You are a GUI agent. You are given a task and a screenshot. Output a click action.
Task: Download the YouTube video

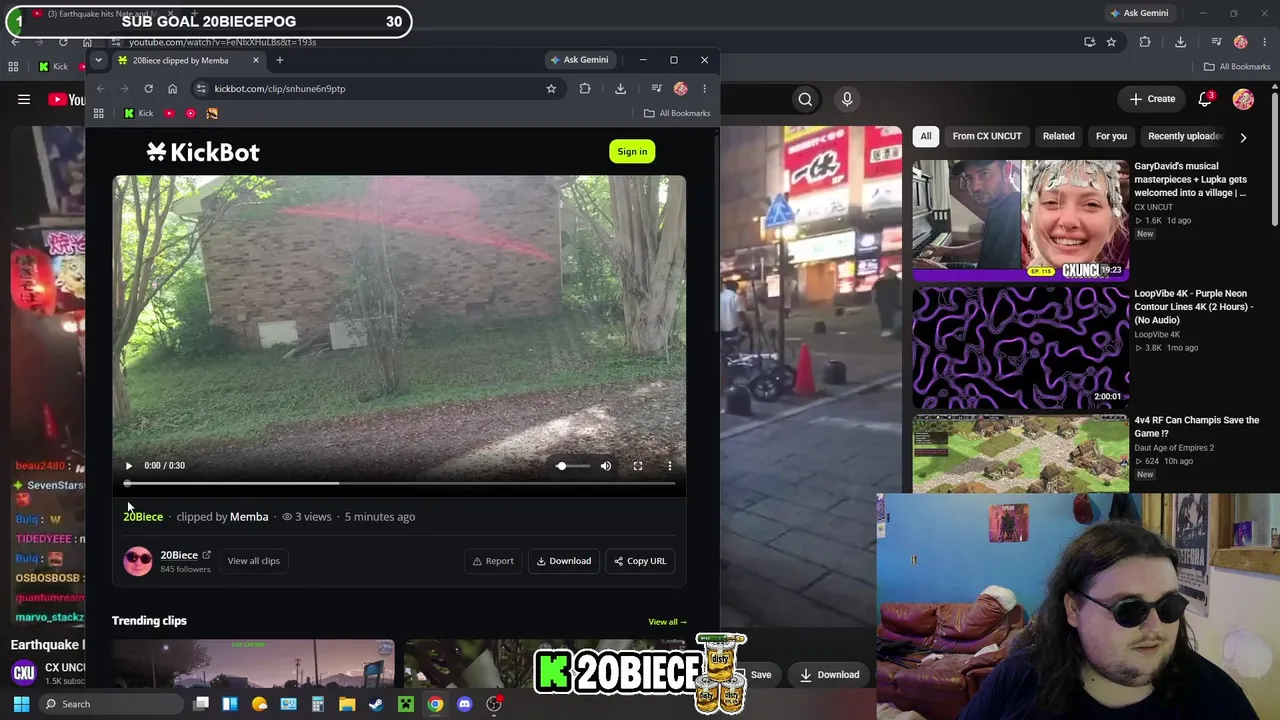(829, 675)
